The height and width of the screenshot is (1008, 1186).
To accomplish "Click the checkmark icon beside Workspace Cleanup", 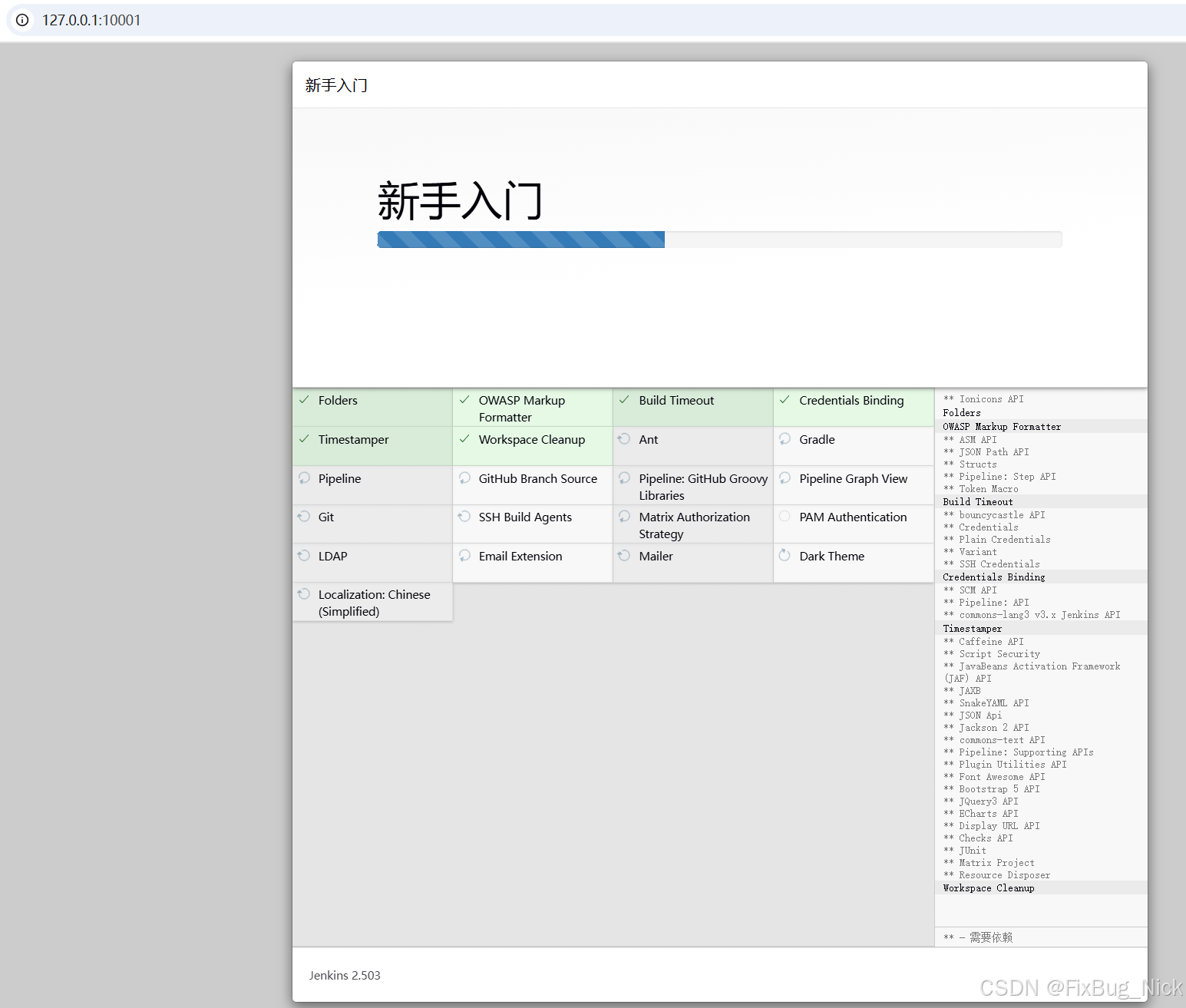I will pos(464,439).
